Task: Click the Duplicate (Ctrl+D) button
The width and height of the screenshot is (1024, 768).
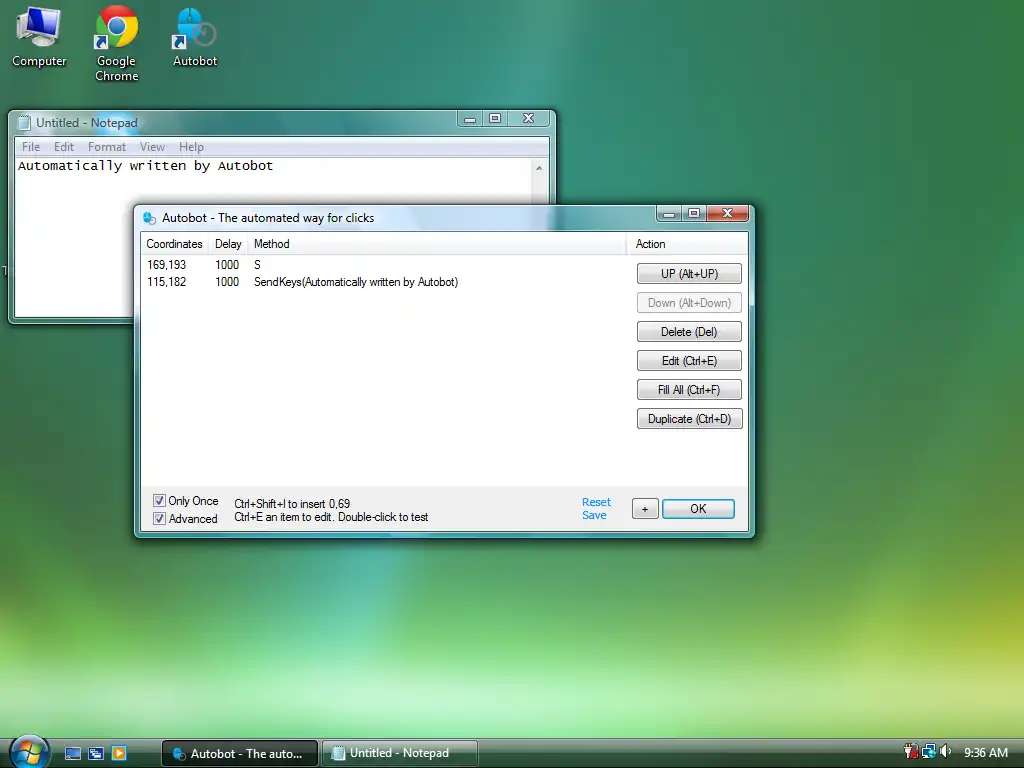Action: tap(689, 419)
